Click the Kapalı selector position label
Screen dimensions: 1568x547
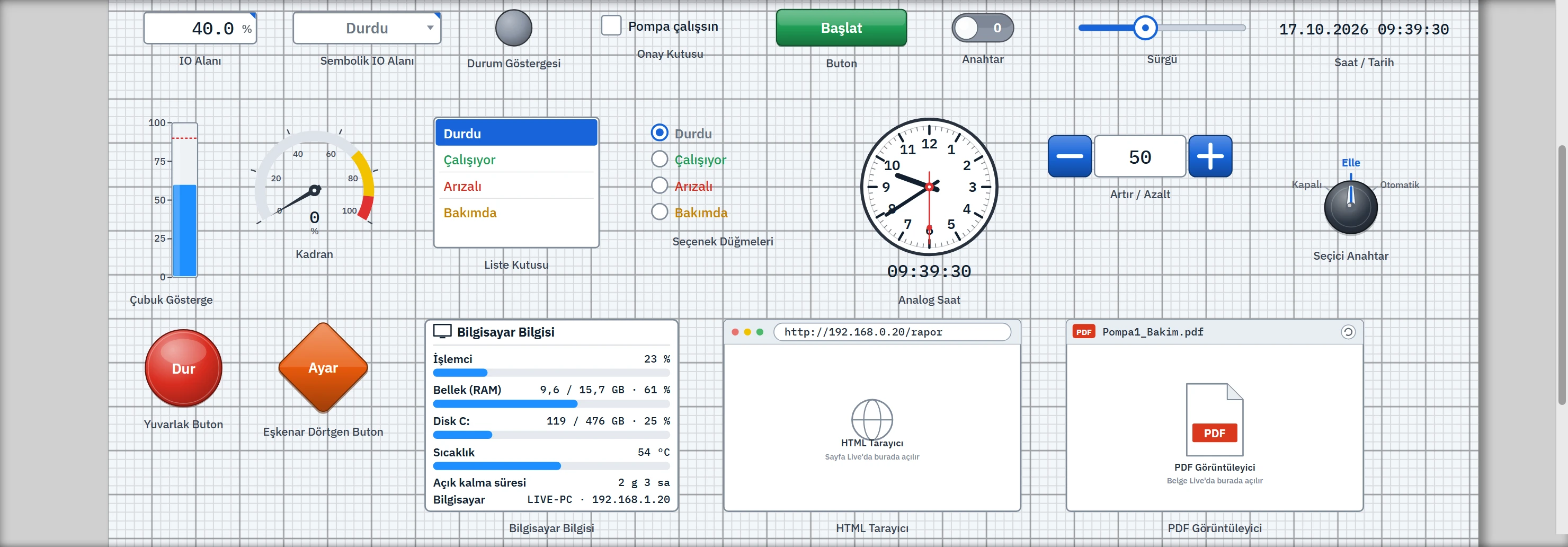click(x=1306, y=184)
